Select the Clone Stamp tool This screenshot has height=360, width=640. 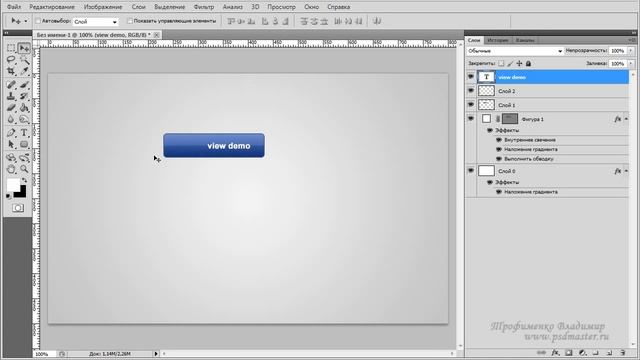pyautogui.click(x=11, y=96)
